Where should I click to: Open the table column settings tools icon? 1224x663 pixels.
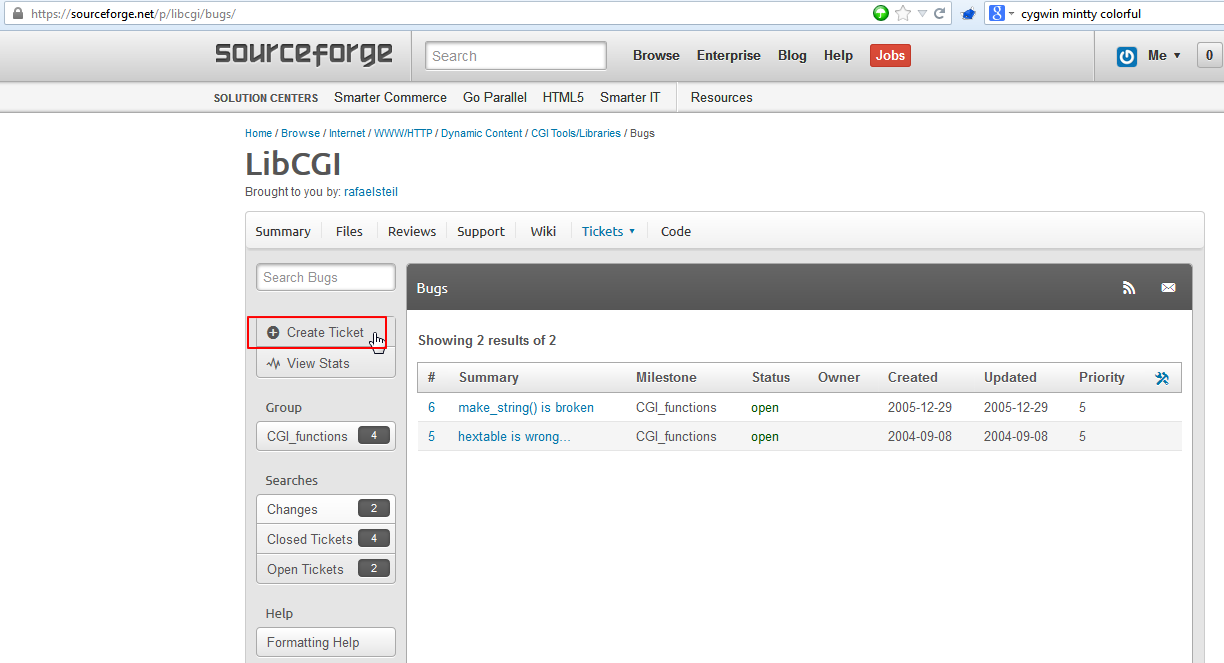point(1162,378)
